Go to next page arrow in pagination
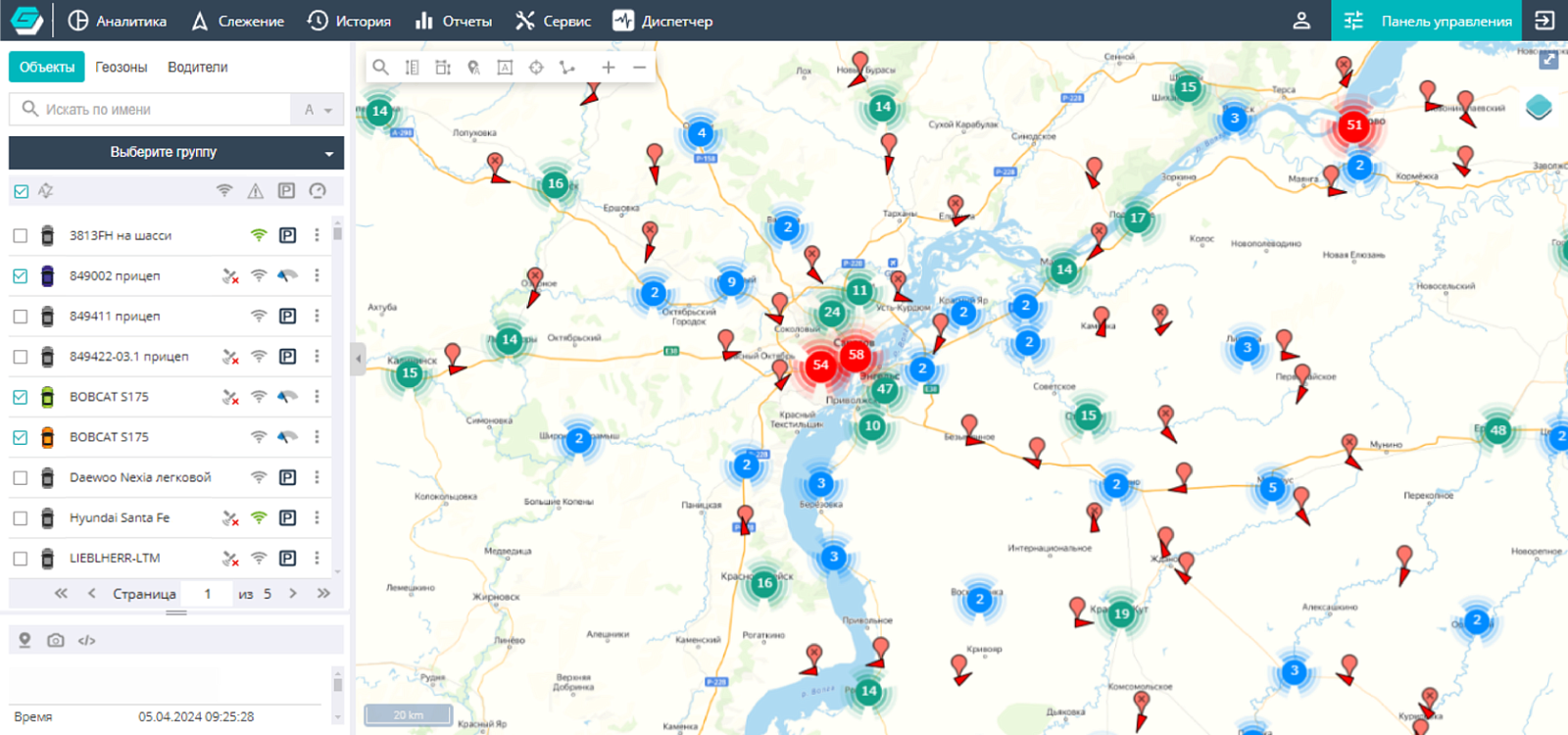 (x=293, y=593)
